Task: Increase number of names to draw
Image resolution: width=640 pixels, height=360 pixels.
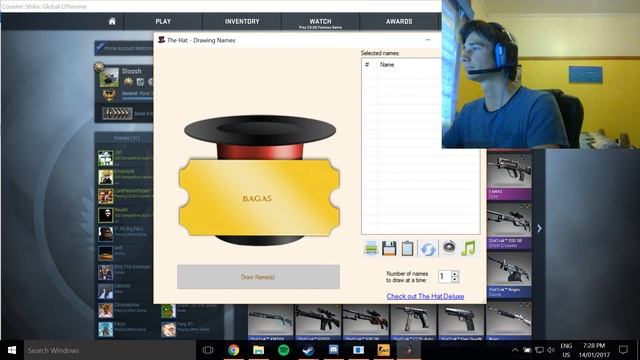Action: point(455,273)
